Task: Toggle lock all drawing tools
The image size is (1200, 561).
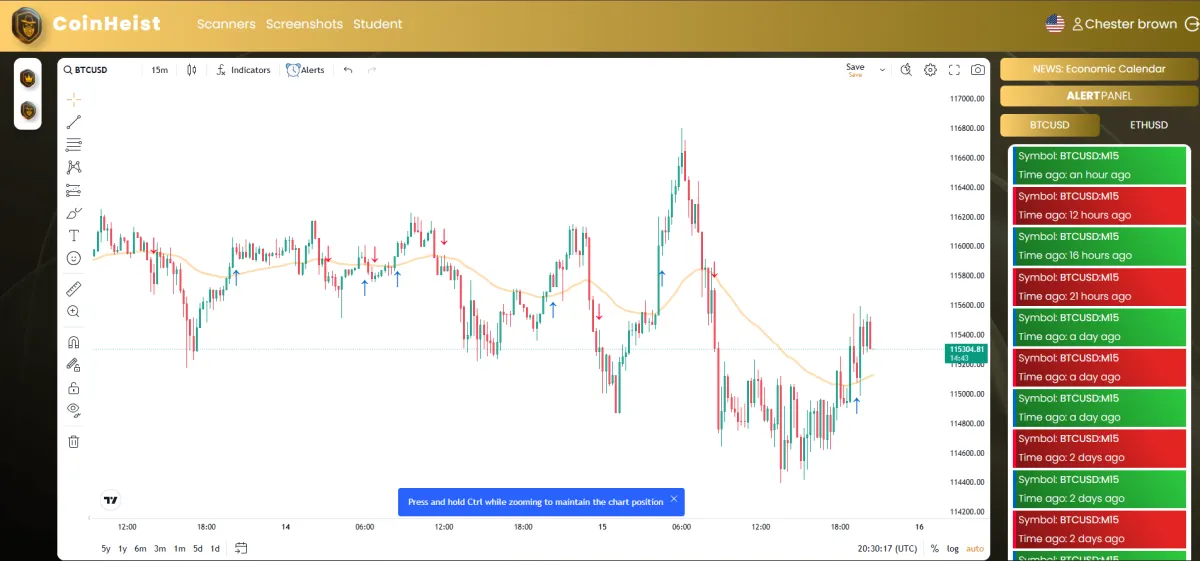Action: (x=74, y=388)
